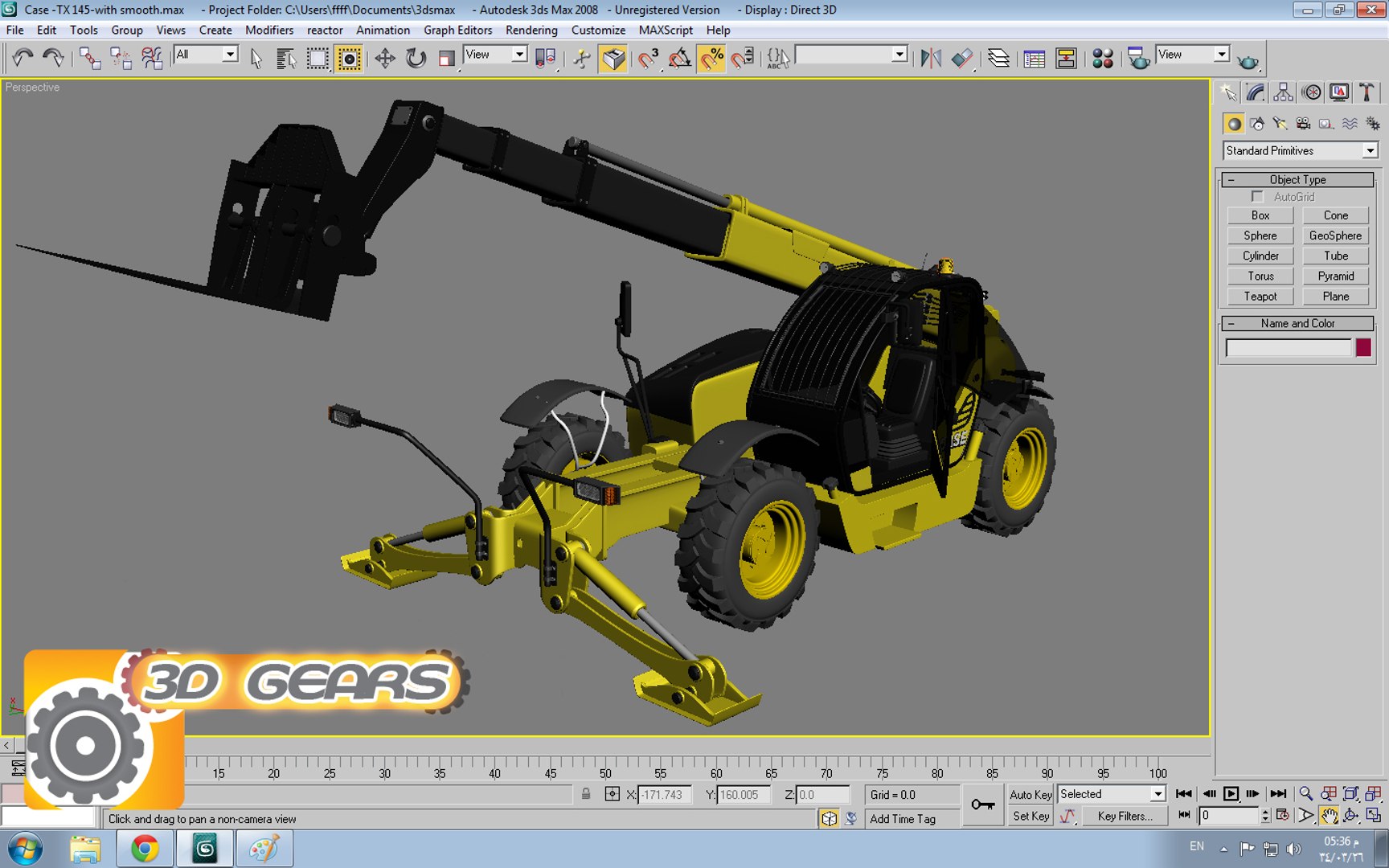Click the Cylinder object button
The width and height of the screenshot is (1389, 868).
point(1260,256)
